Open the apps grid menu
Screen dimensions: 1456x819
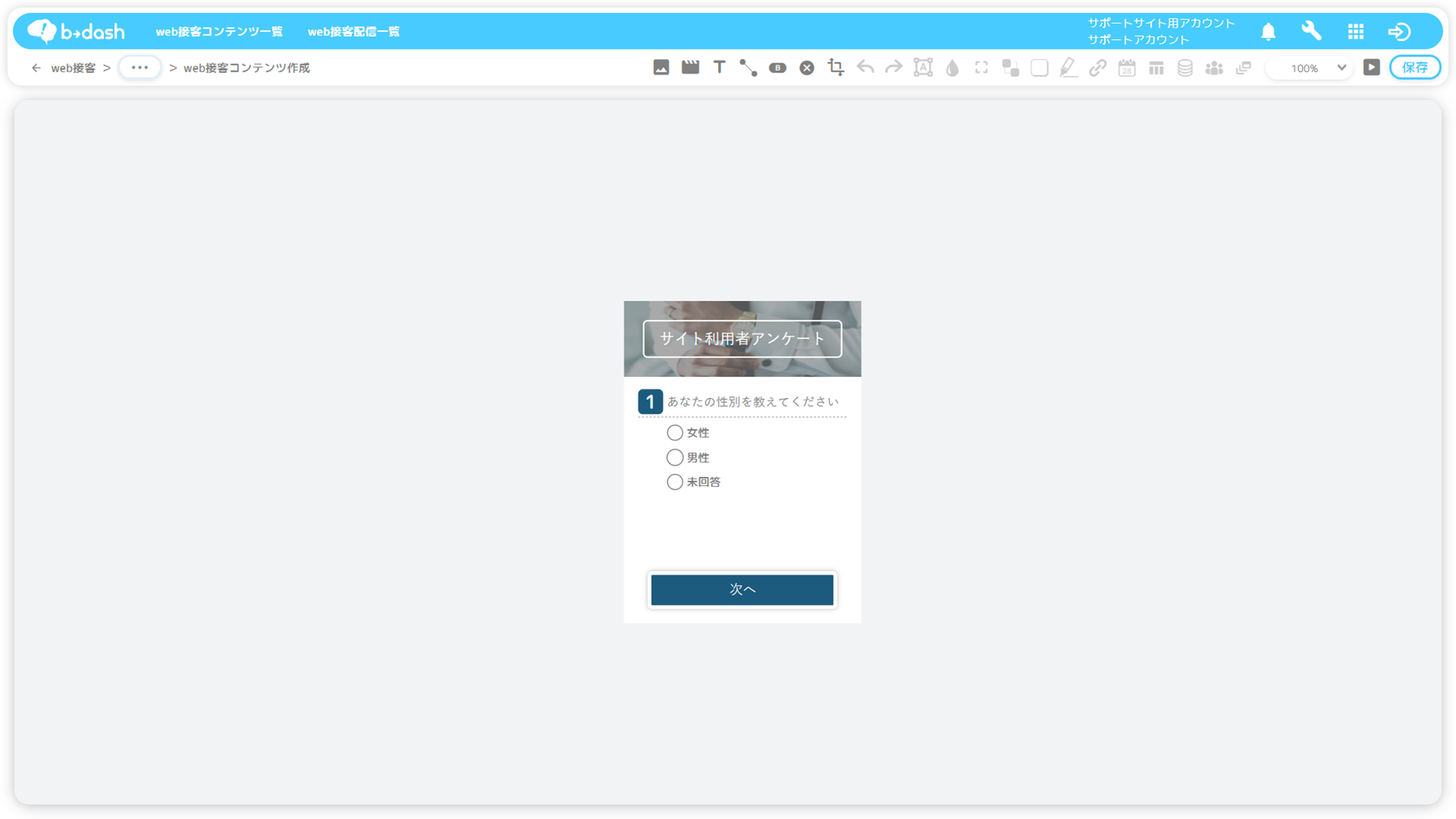pos(1356,31)
